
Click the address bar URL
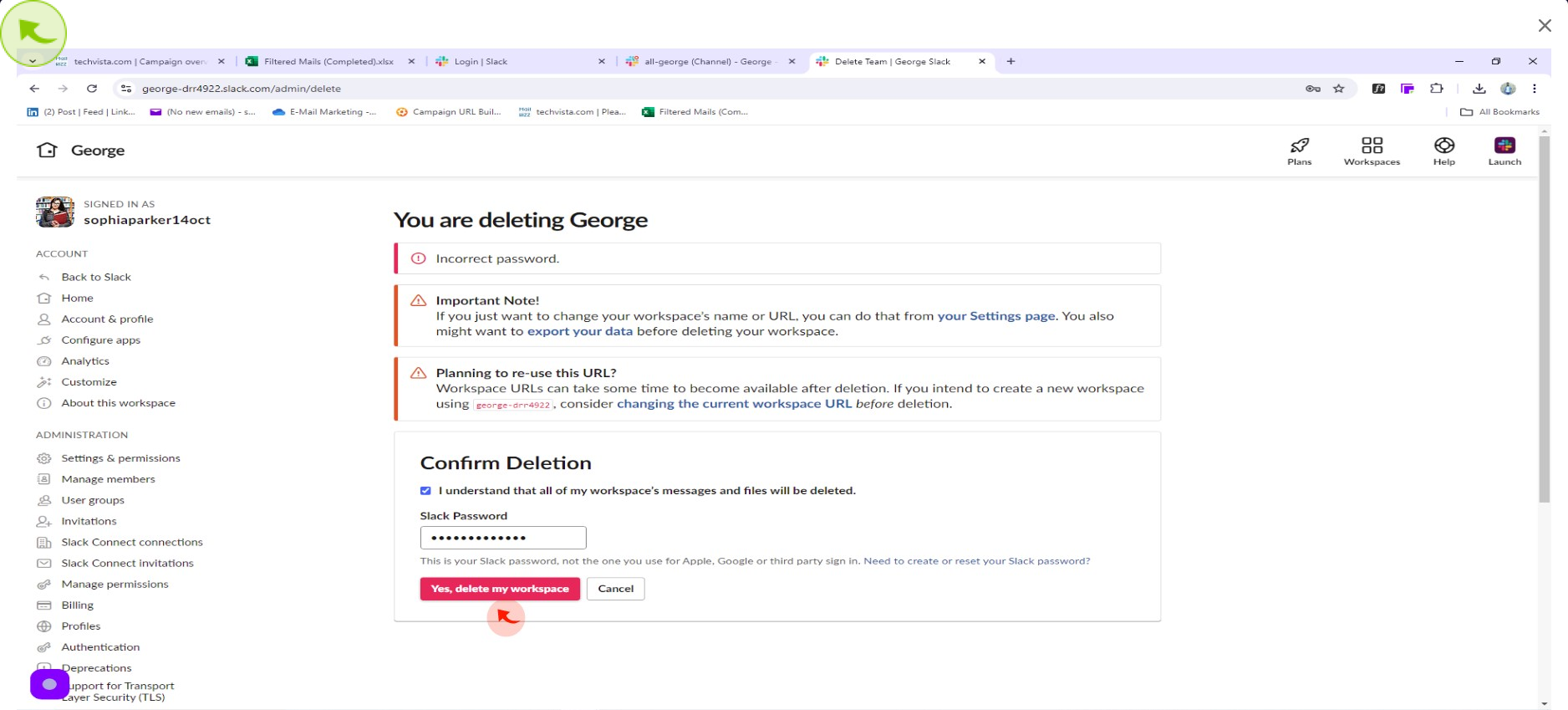pyautogui.click(x=241, y=88)
